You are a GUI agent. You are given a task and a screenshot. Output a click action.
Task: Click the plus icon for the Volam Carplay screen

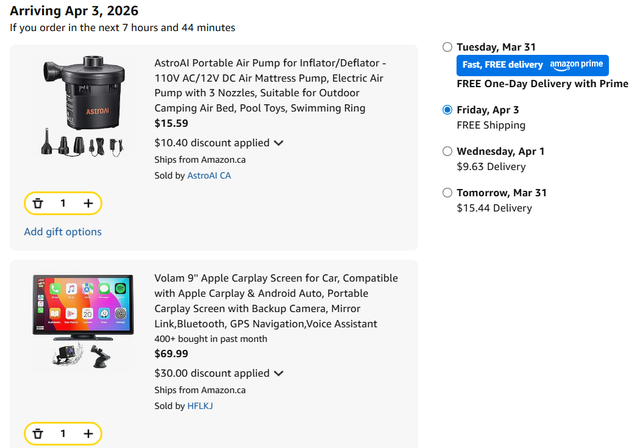tap(88, 434)
